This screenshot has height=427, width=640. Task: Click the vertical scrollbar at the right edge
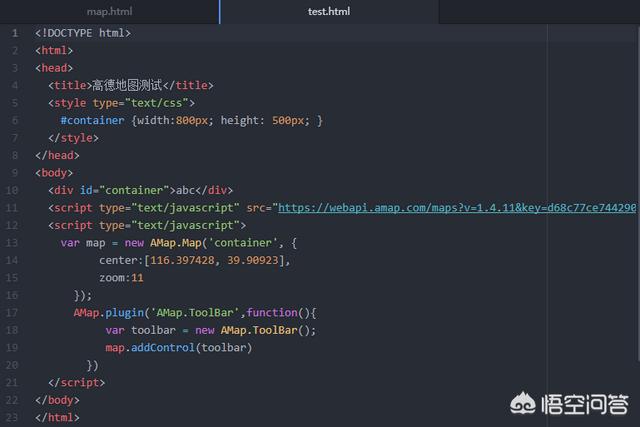[x=638, y=192]
